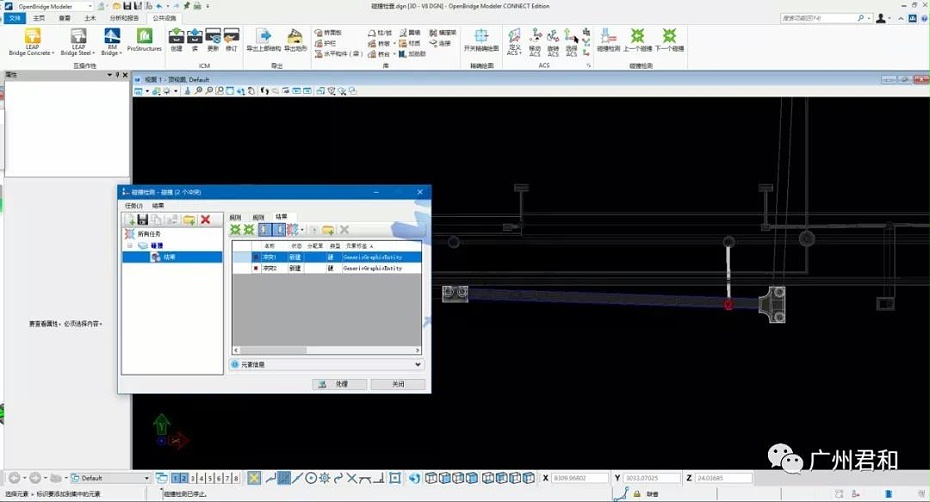Toggle view 1 button in bottom bar

point(176,478)
